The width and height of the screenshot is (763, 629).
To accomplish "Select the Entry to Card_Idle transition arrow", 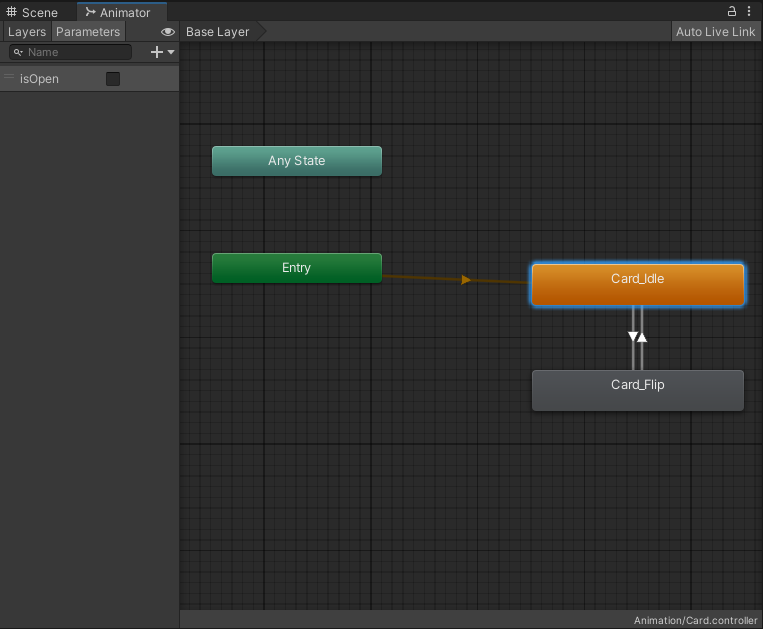I will tap(466, 280).
